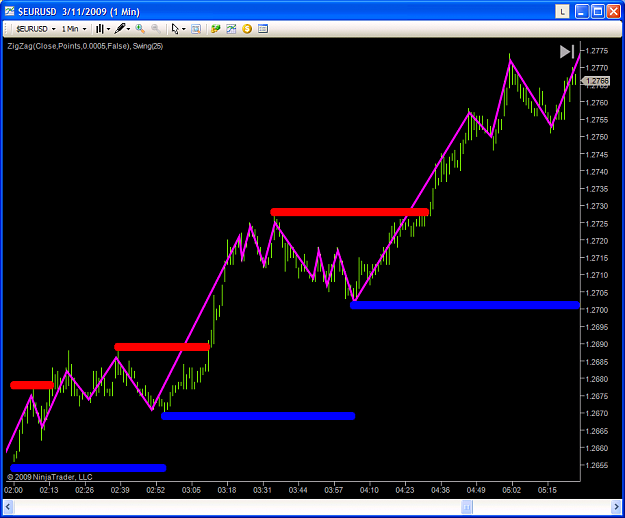Click the ZigZag indicator label text
Image resolution: width=625 pixels, height=518 pixels.
point(85,46)
